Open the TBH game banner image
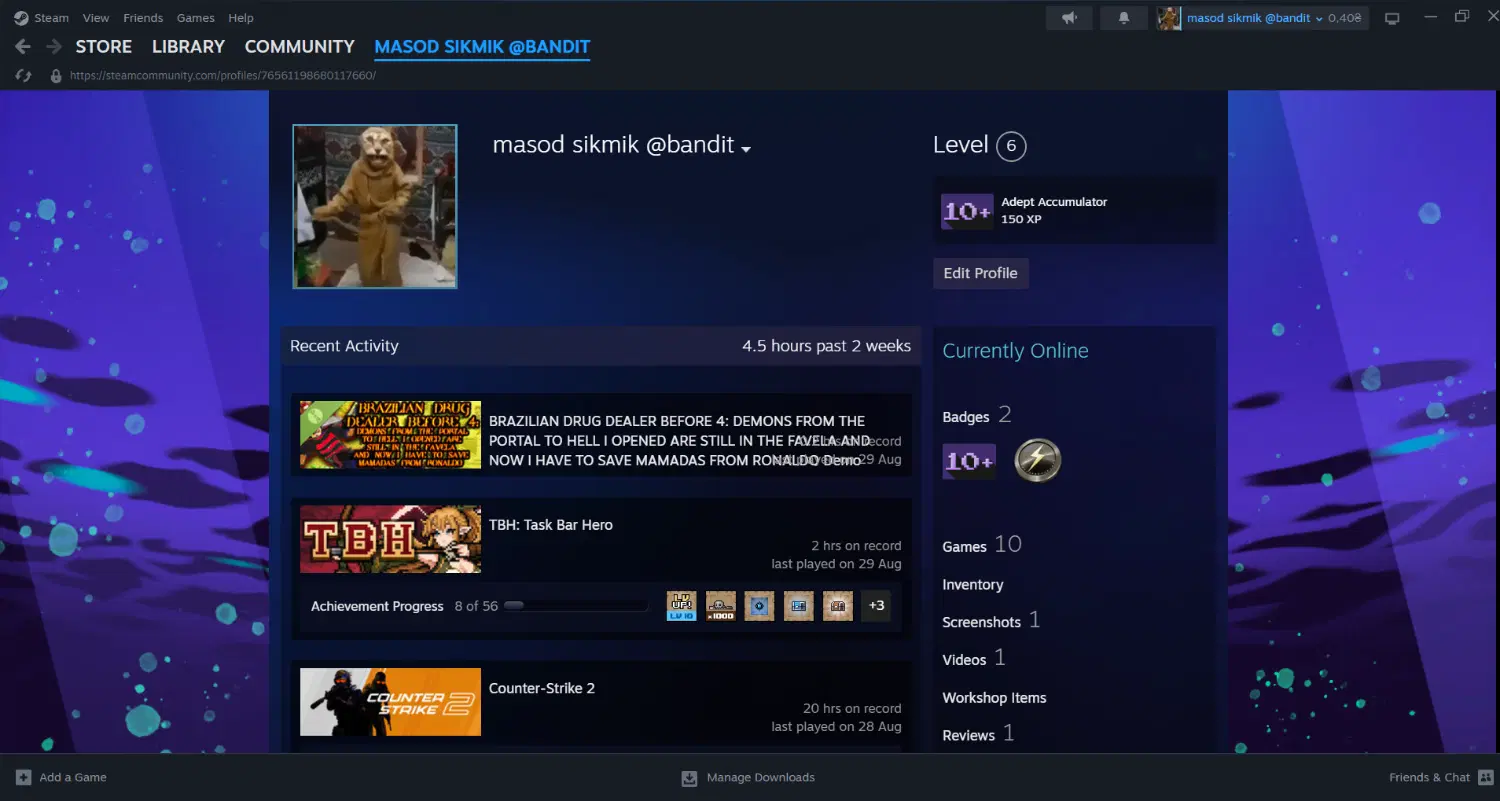The width and height of the screenshot is (1500, 801). click(x=390, y=539)
